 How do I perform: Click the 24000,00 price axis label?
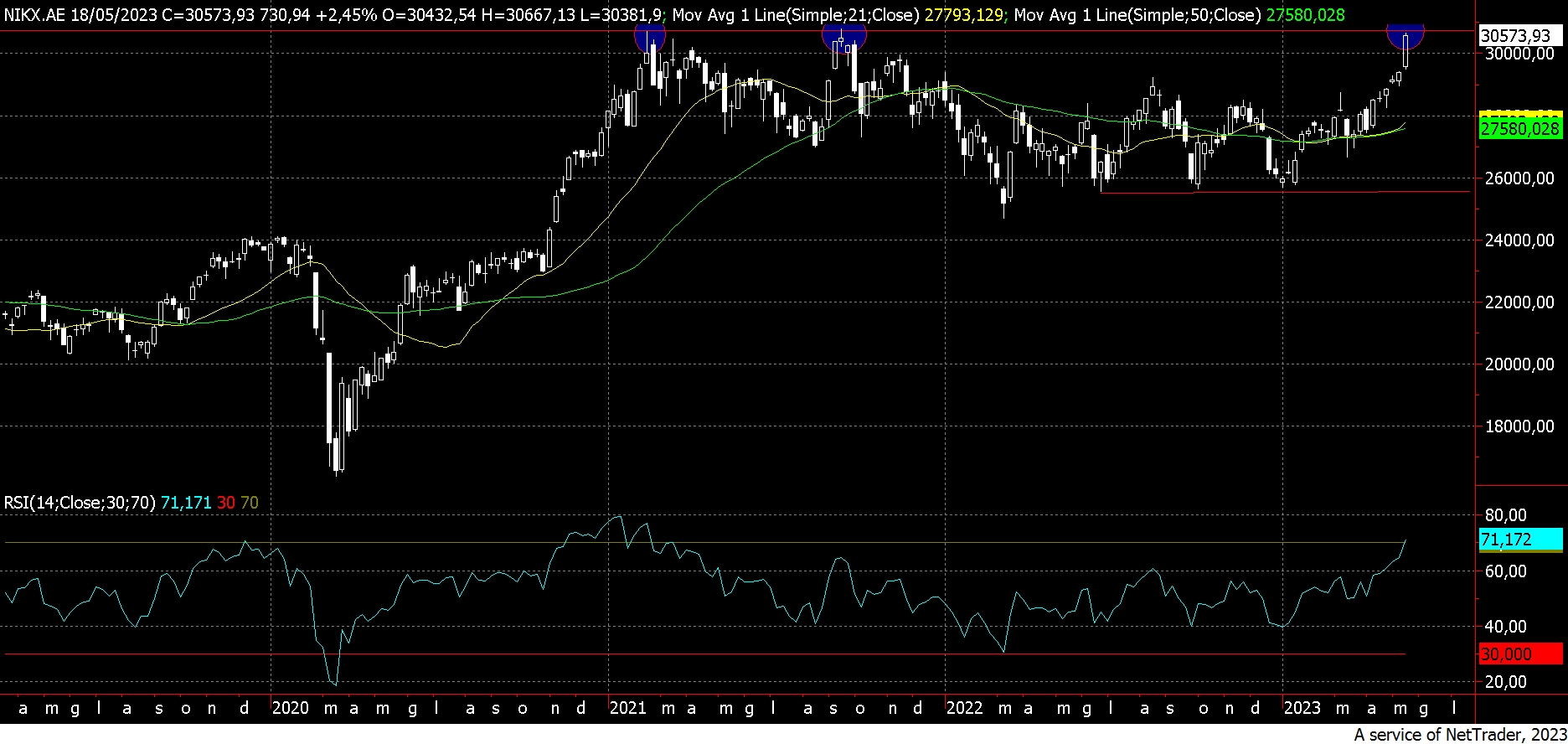coord(1518,240)
